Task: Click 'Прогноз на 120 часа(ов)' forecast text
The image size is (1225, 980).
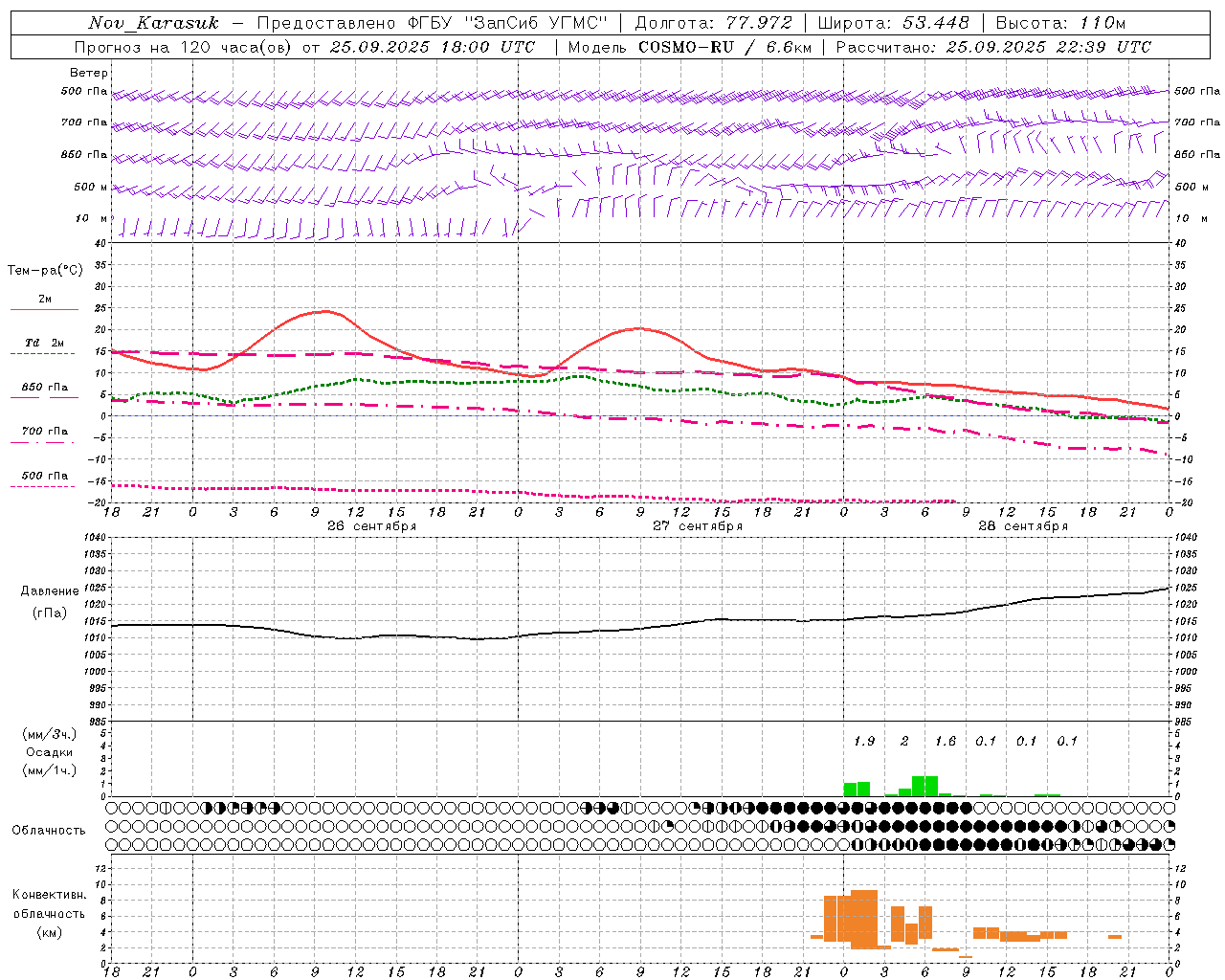Action: pyautogui.click(x=184, y=47)
